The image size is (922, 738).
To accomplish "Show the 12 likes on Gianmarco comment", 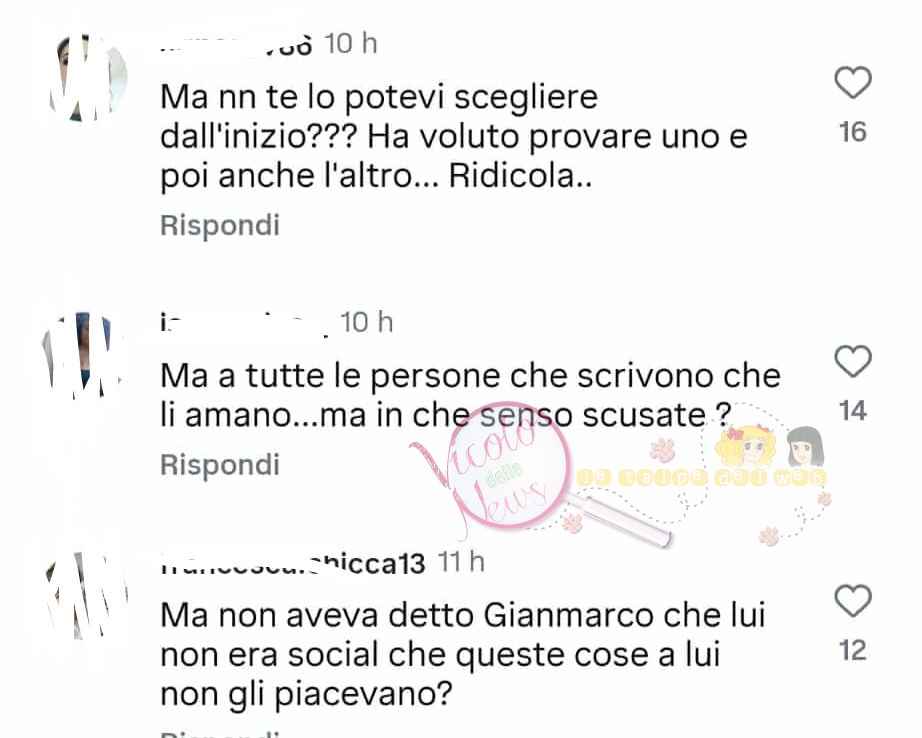I will pyautogui.click(x=853, y=650).
